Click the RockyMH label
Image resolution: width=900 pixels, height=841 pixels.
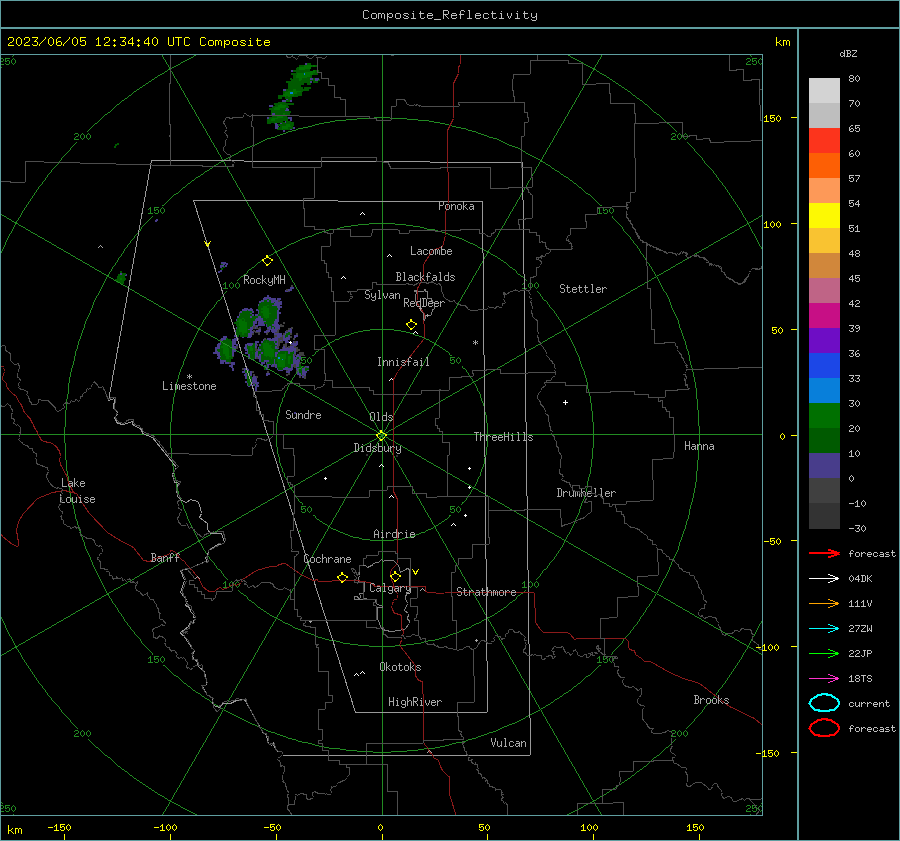[x=264, y=280]
